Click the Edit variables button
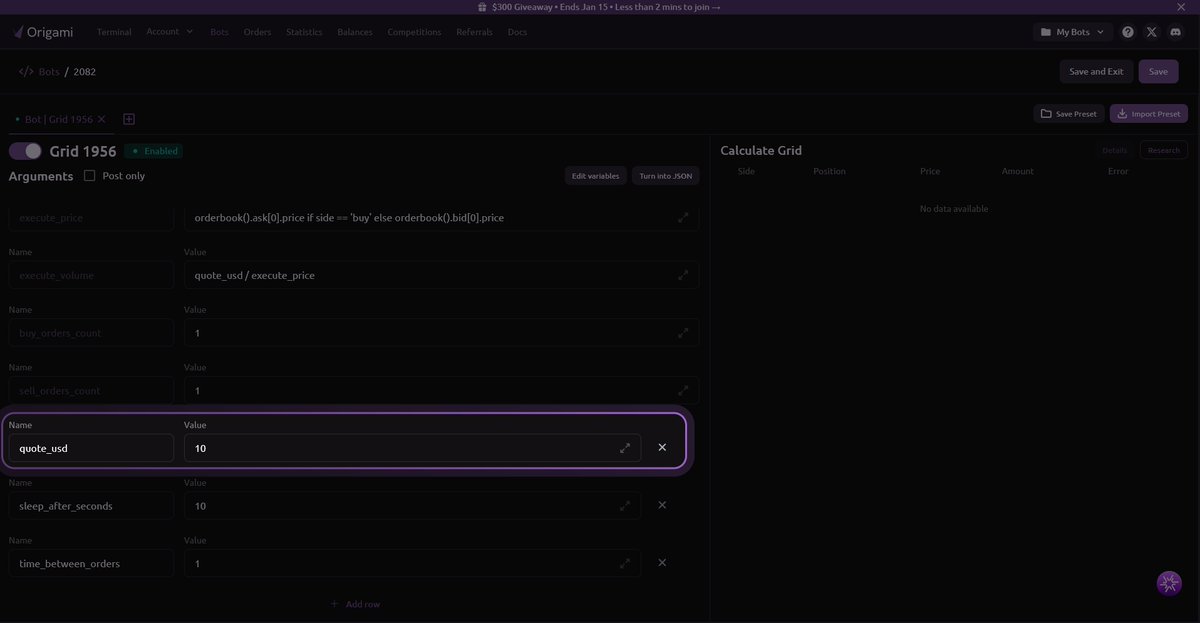Viewport: 1200px width, 623px height. pyautogui.click(x=595, y=176)
